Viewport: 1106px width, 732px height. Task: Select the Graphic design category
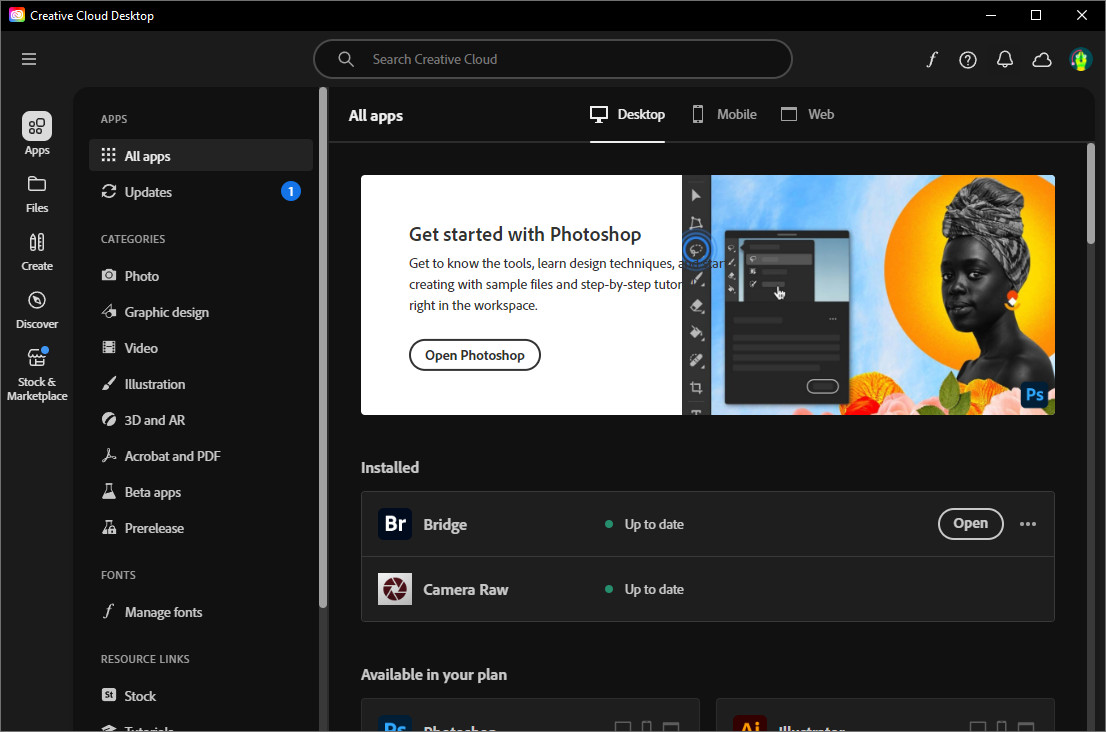point(166,312)
